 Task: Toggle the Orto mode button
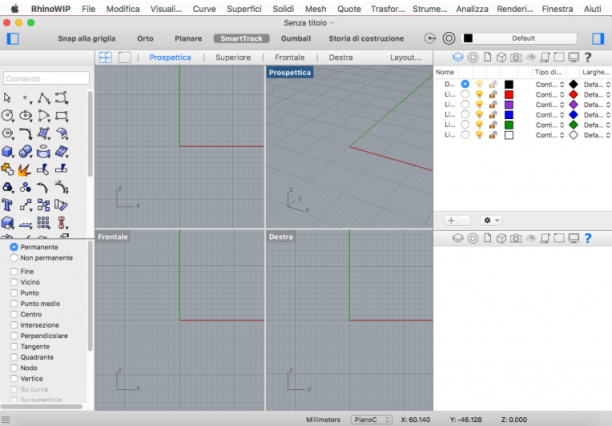point(145,38)
